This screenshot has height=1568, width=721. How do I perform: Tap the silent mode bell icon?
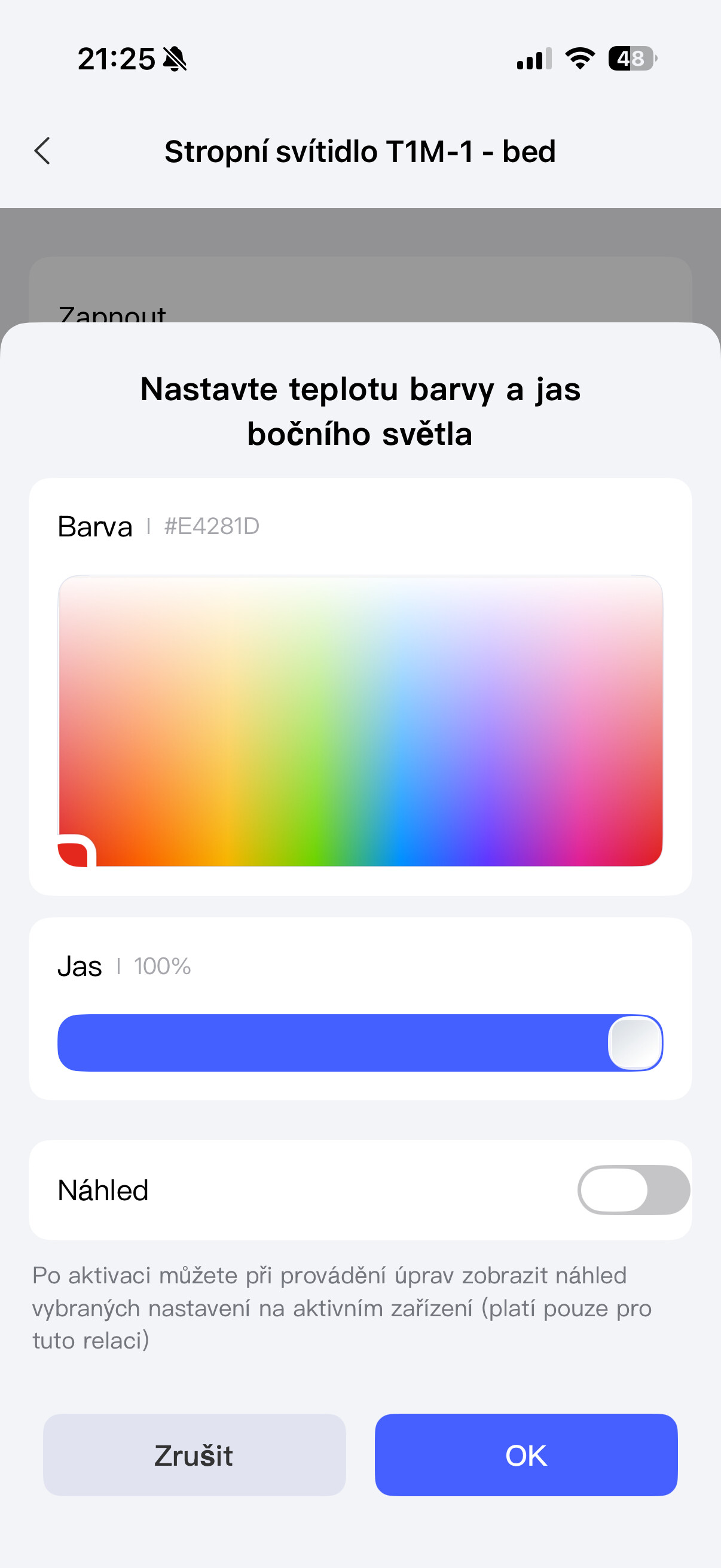point(175,59)
